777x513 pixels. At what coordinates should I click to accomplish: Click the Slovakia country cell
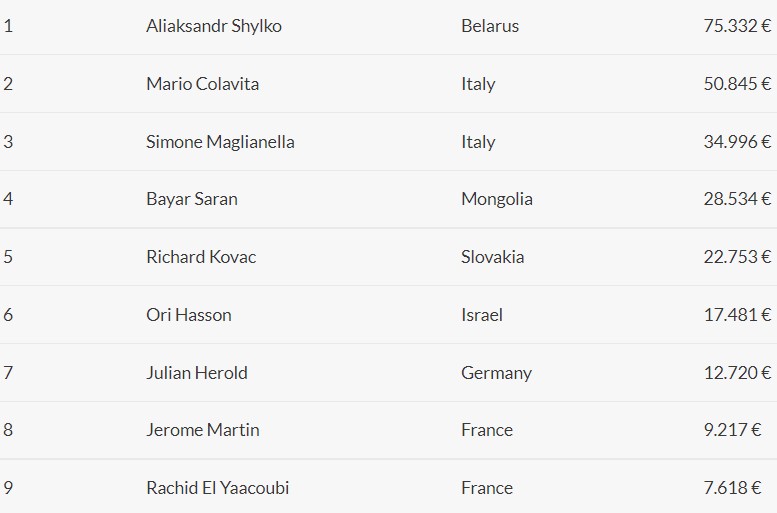pyautogui.click(x=492, y=257)
